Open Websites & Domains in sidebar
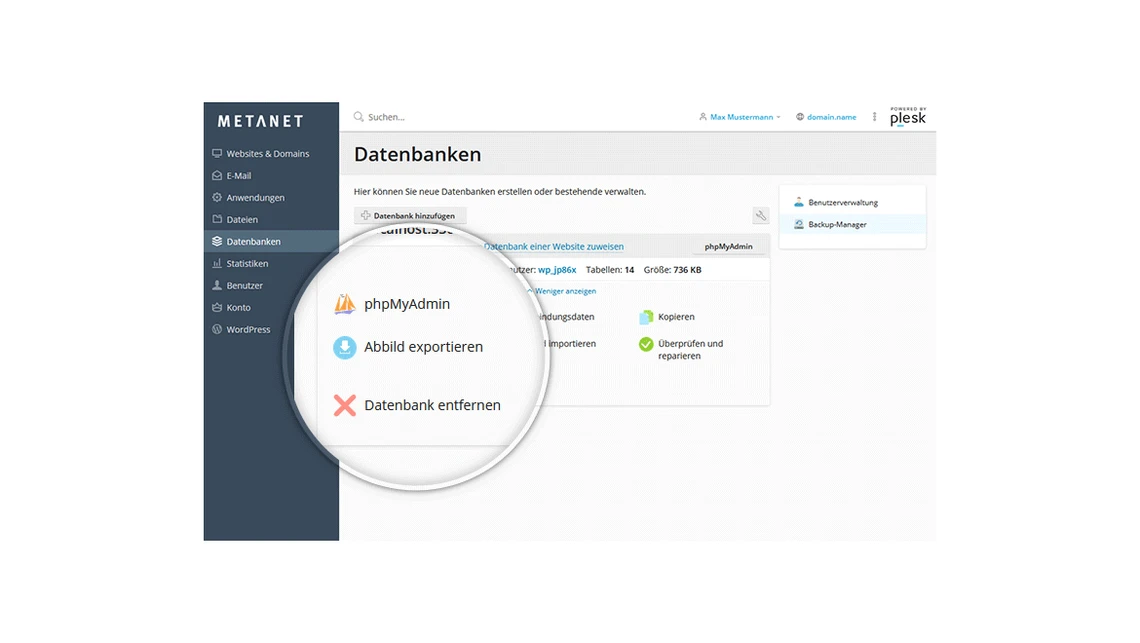The width and height of the screenshot is (1140, 643). pyautogui.click(x=267, y=154)
